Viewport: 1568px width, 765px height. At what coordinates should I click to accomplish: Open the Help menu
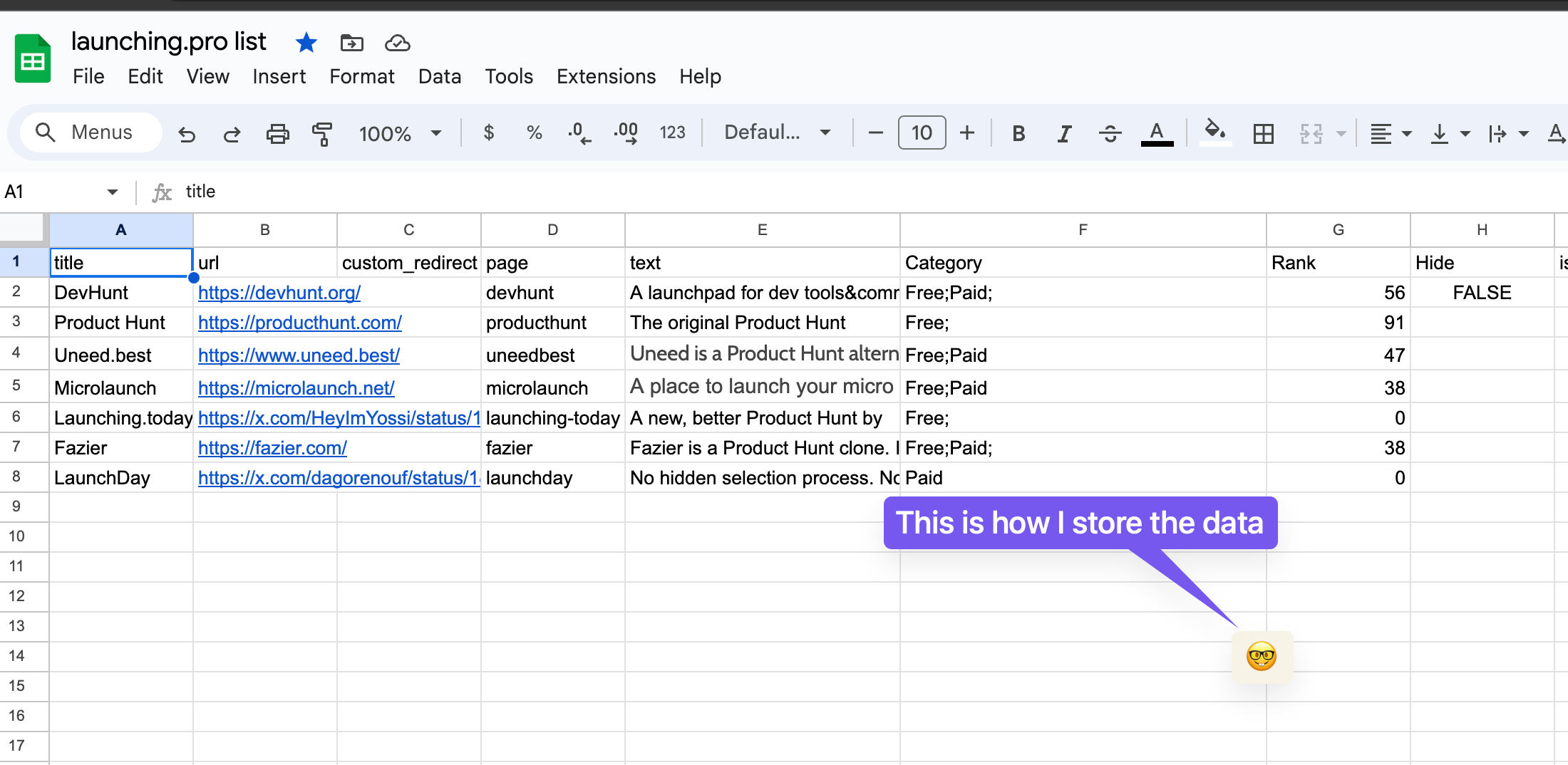700,76
